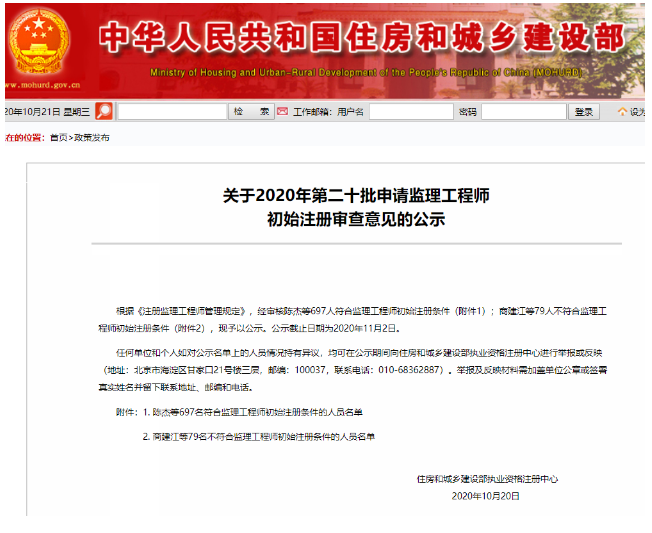This screenshot has height=533, width=652.
Task: Click the 检索 search button
Action: (251, 111)
